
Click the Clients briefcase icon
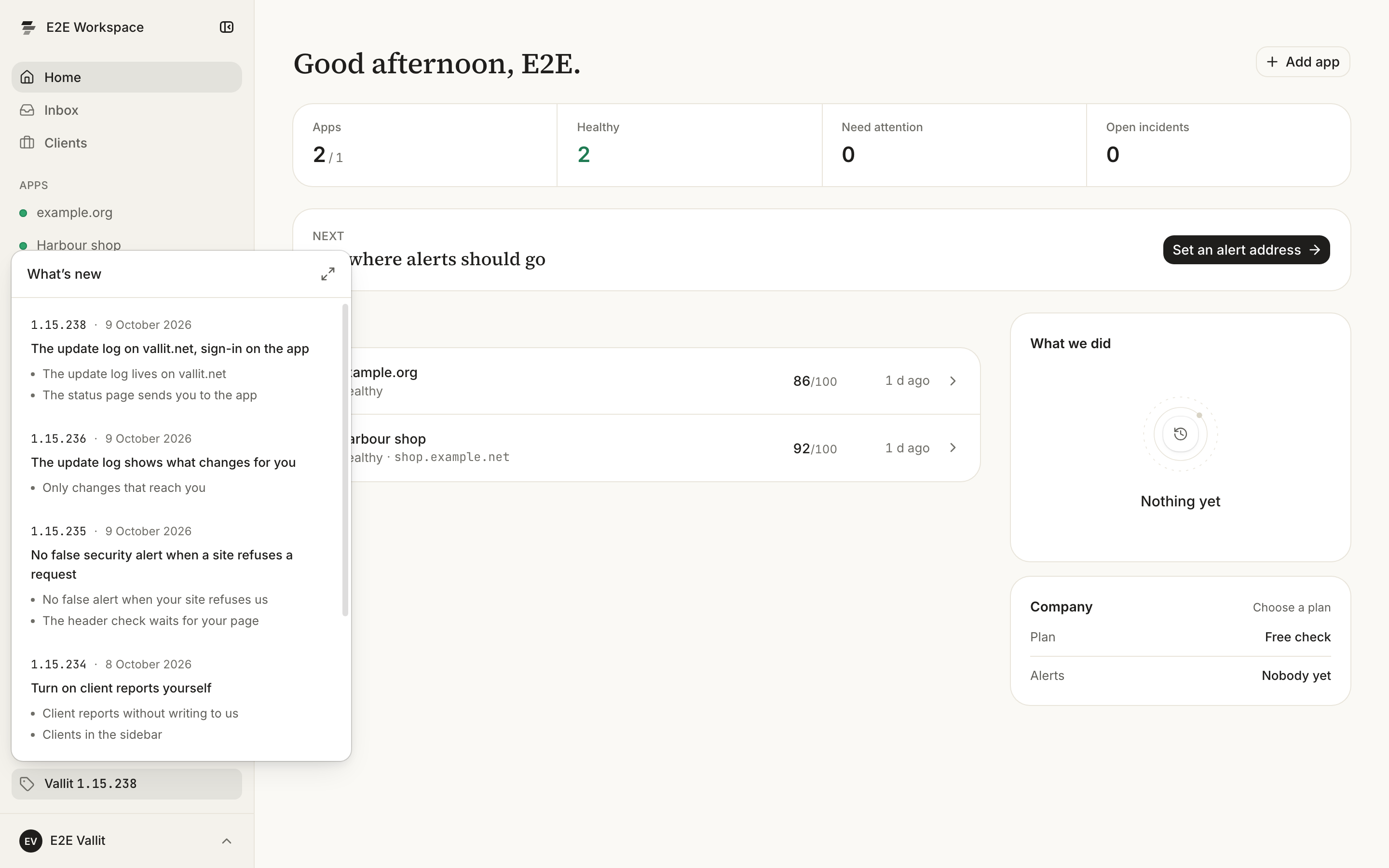point(27,142)
